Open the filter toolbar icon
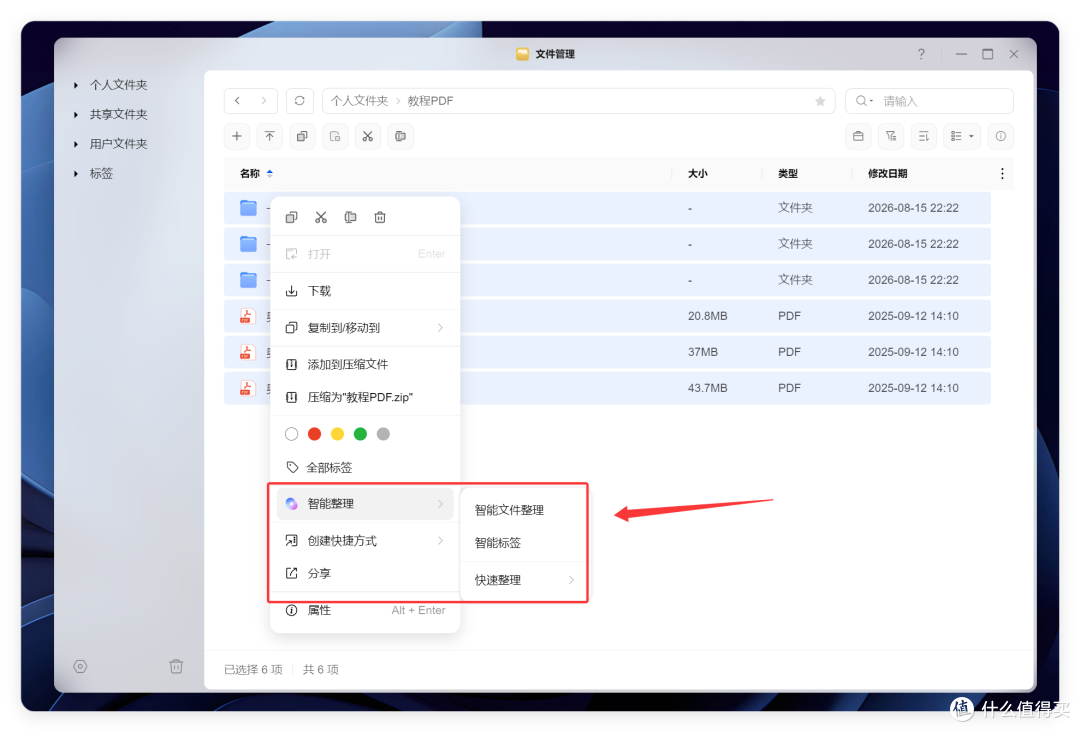 tap(891, 136)
